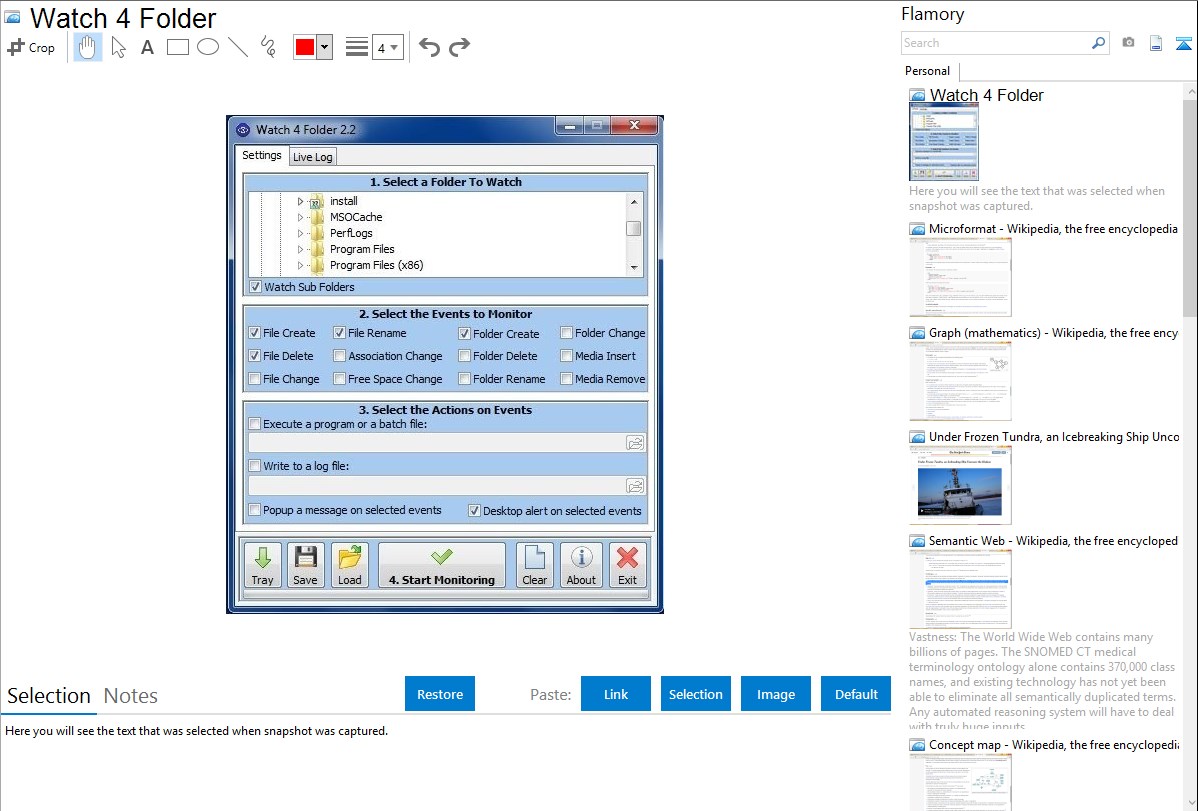Click 4. Start Monitoring button

[442, 565]
